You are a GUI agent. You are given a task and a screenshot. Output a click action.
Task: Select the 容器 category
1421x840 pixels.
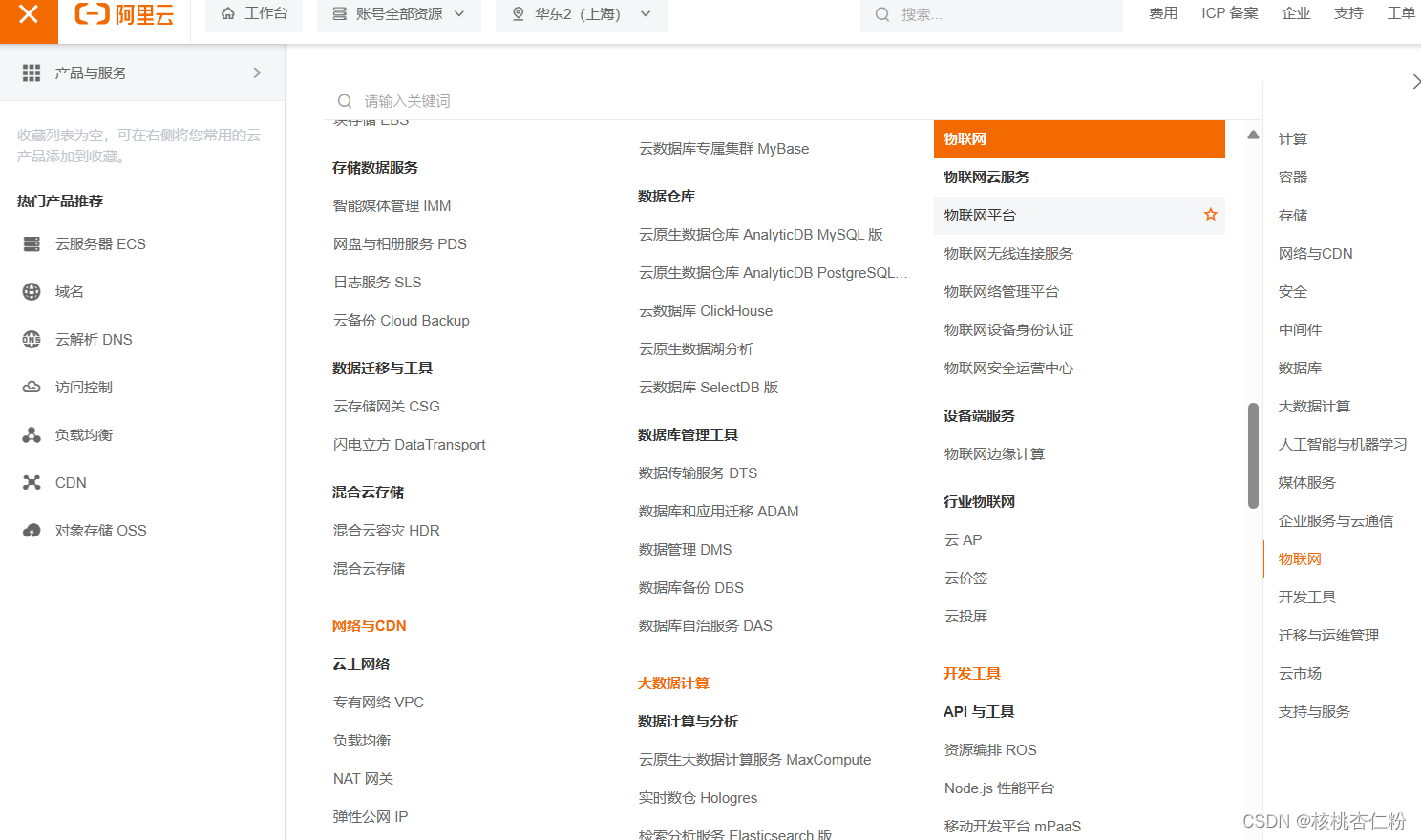point(1293,178)
